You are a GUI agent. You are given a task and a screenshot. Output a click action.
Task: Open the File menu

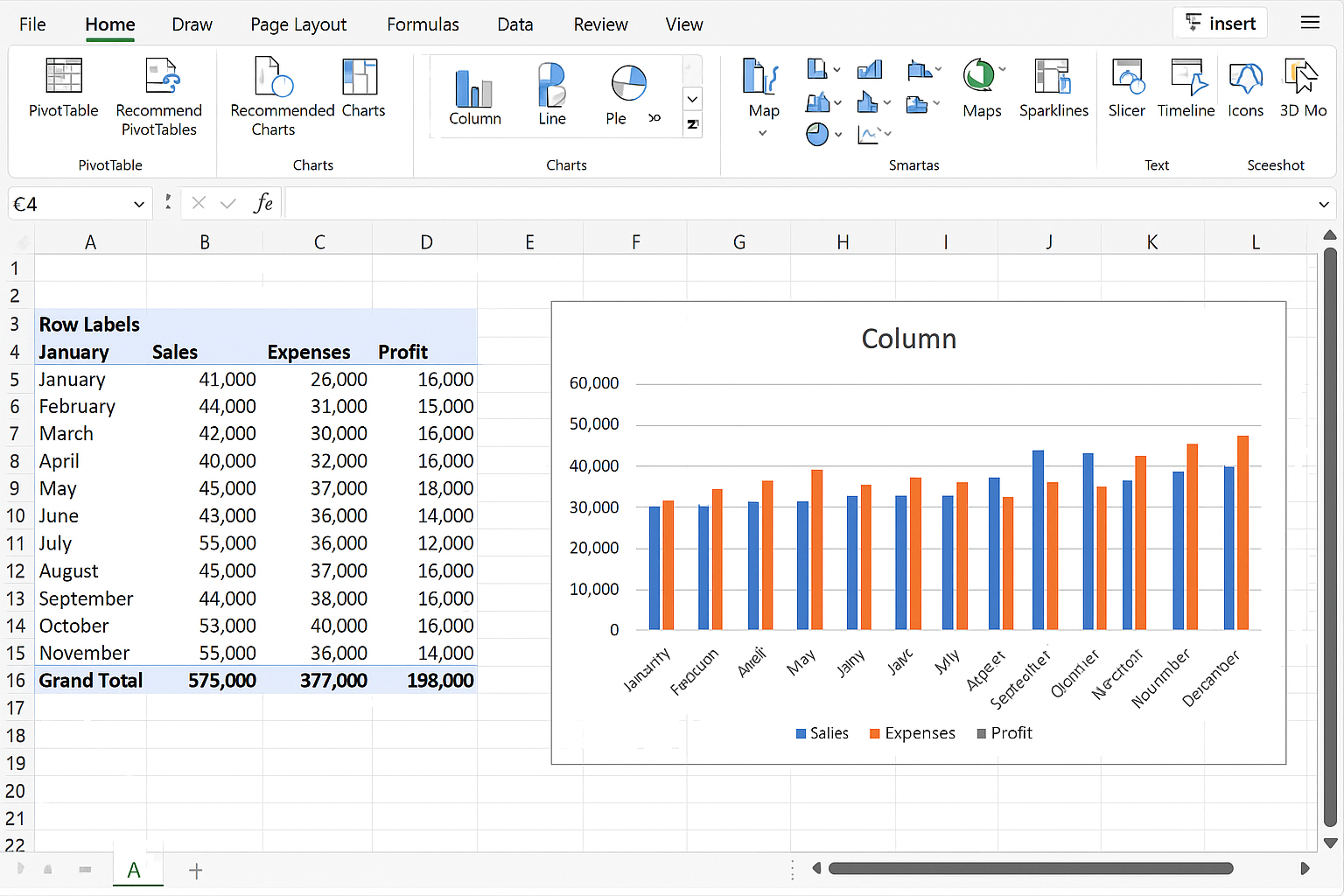pyautogui.click(x=32, y=24)
